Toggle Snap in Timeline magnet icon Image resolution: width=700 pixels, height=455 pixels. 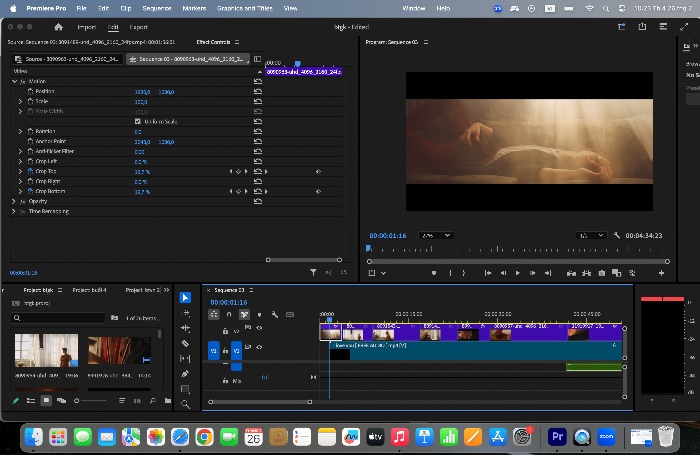click(229, 315)
